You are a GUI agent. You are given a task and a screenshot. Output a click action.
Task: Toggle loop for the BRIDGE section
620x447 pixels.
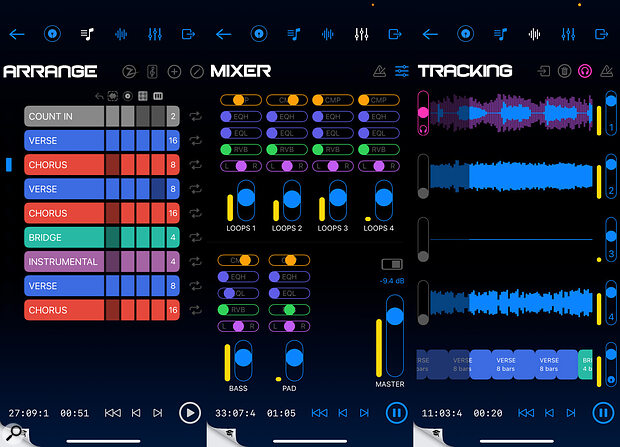click(195, 237)
